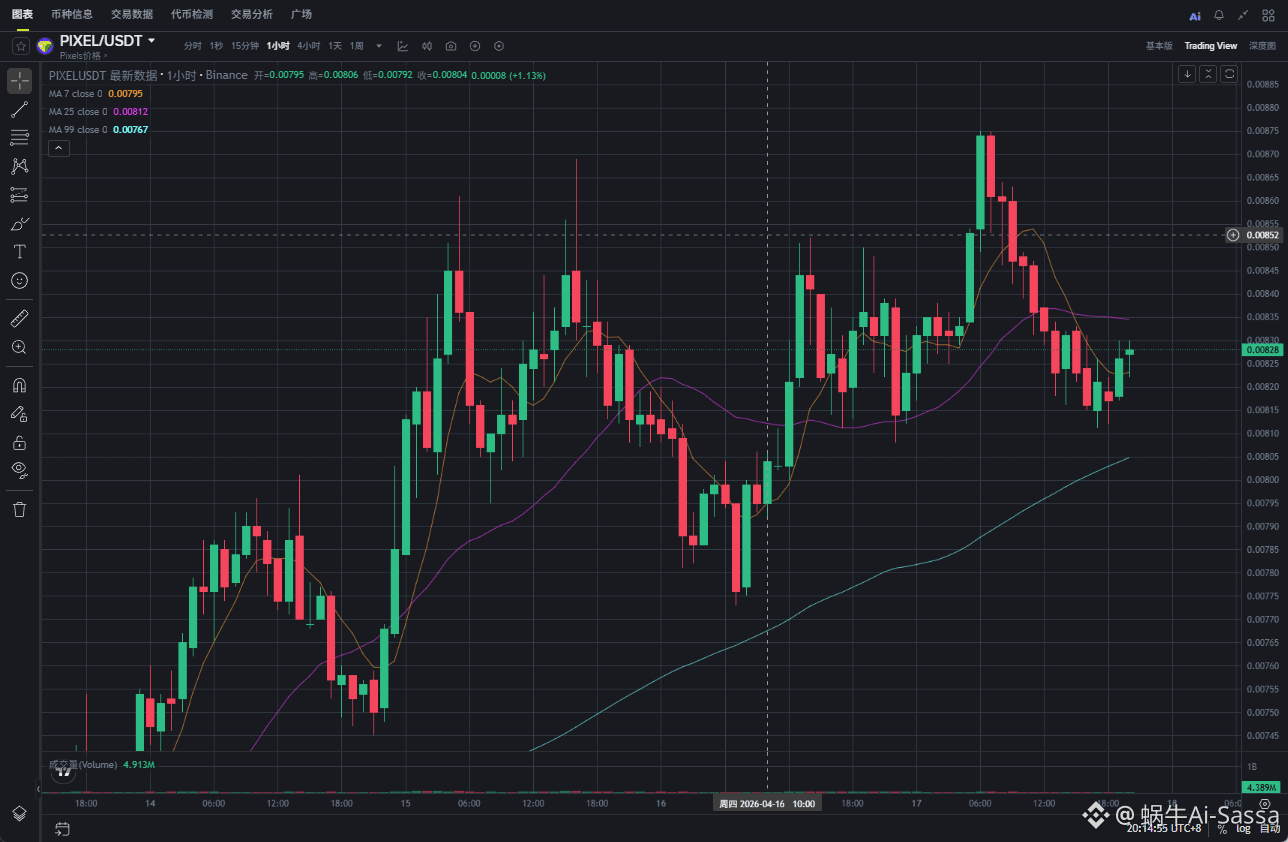Toggle hide all drawings eye icon
The width and height of the screenshot is (1288, 842).
pyautogui.click(x=19, y=470)
